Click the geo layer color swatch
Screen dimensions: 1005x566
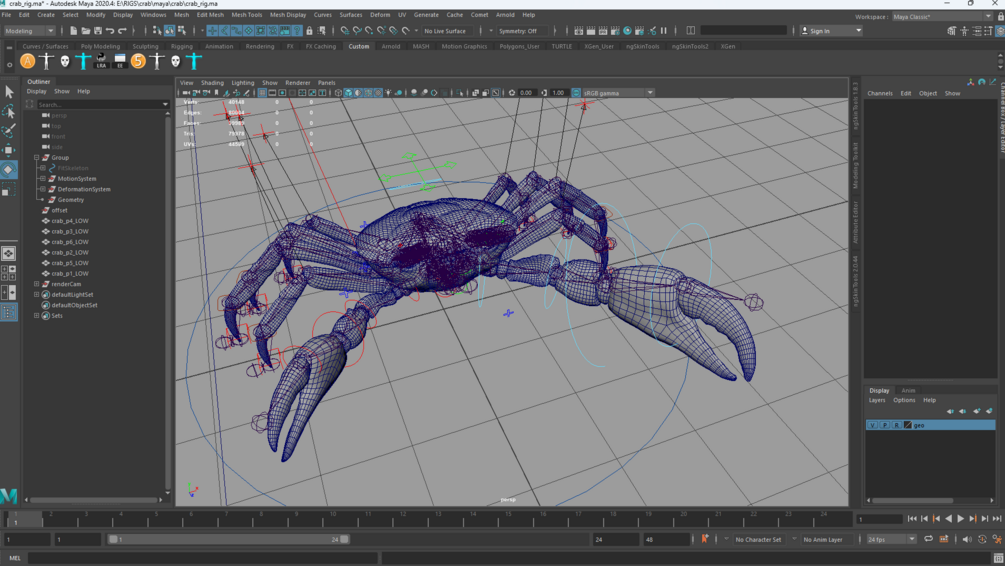[908, 425]
